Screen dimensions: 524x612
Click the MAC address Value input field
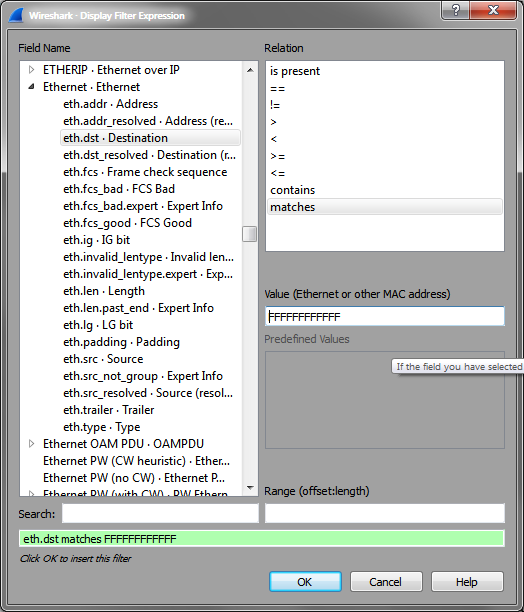385,316
